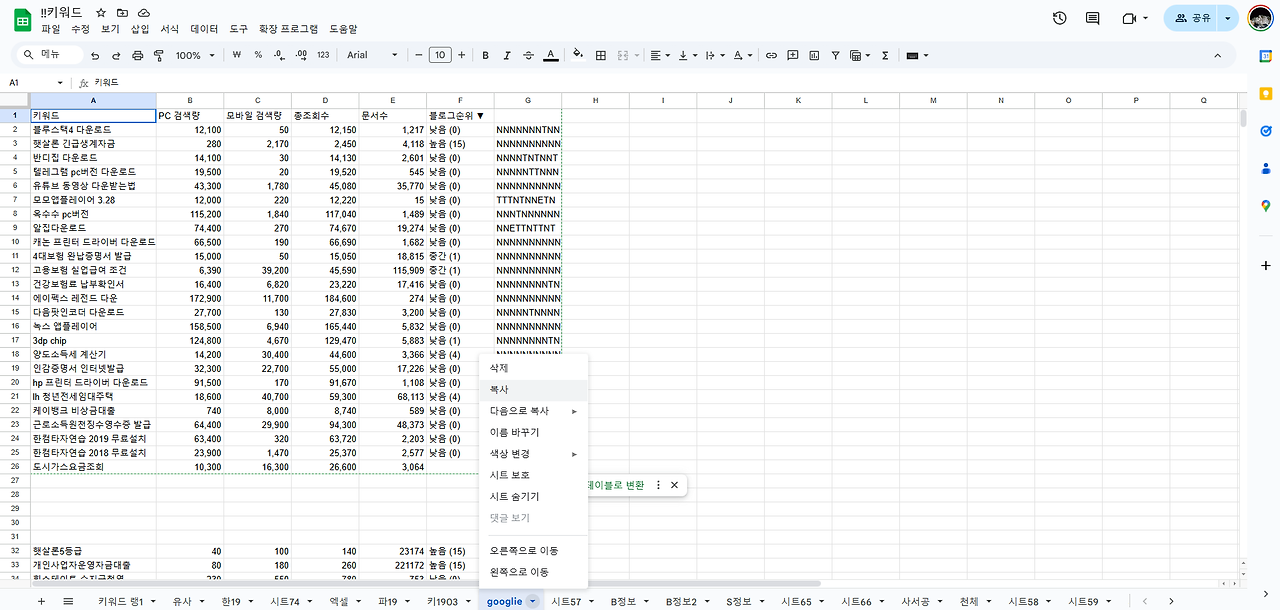Choose 오른쪽으로 이동 in the context menu
The width and height of the screenshot is (1280, 610).
point(534,551)
